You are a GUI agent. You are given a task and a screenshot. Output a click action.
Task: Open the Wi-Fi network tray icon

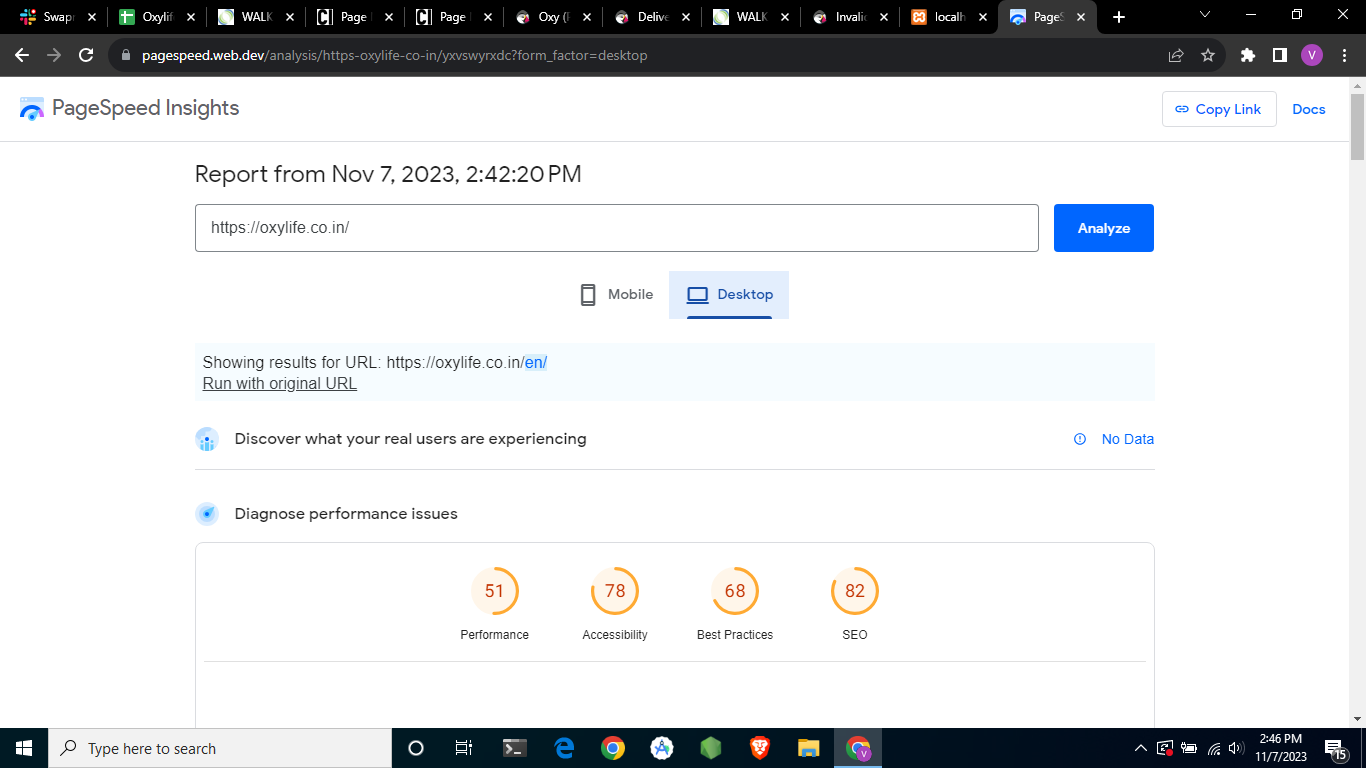[x=1213, y=748]
